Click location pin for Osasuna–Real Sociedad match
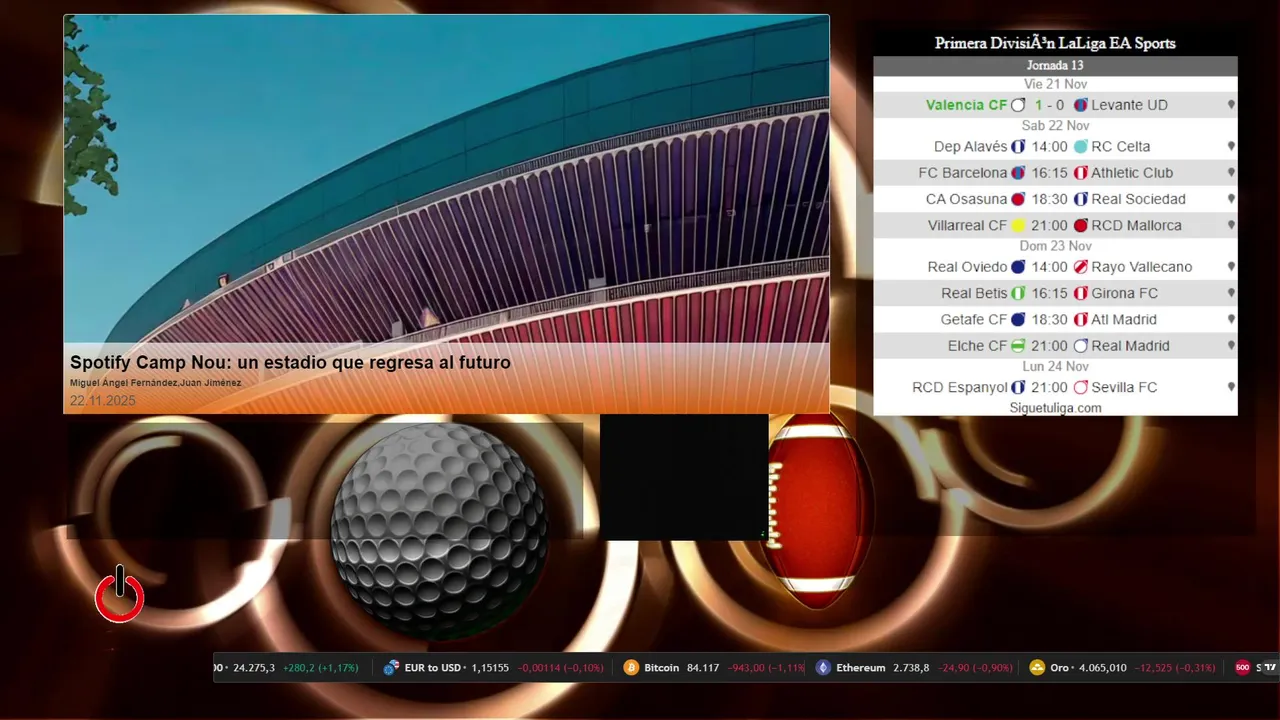This screenshot has width=1280, height=720. coord(1231,199)
